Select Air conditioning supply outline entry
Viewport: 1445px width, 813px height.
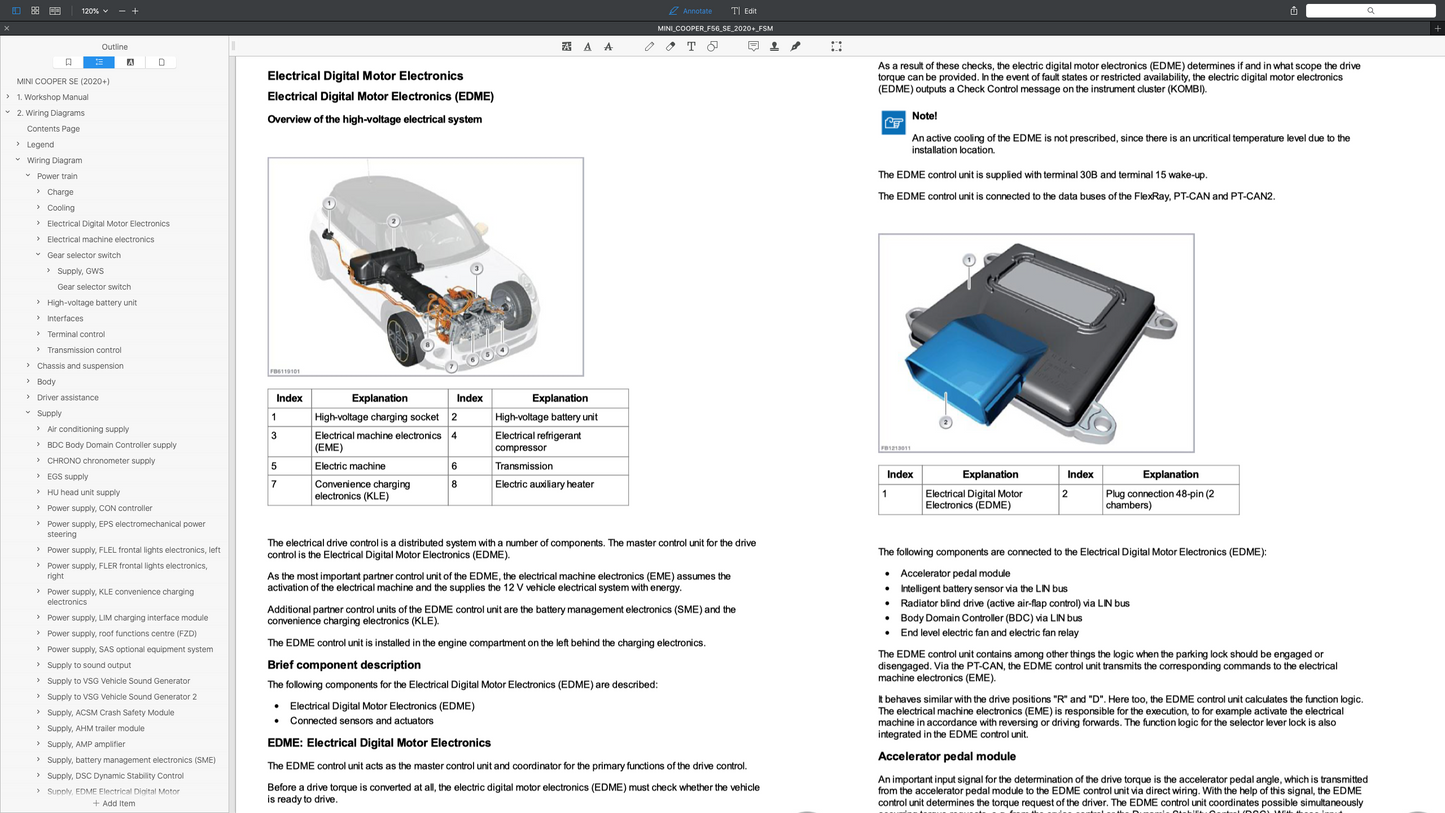(88, 429)
